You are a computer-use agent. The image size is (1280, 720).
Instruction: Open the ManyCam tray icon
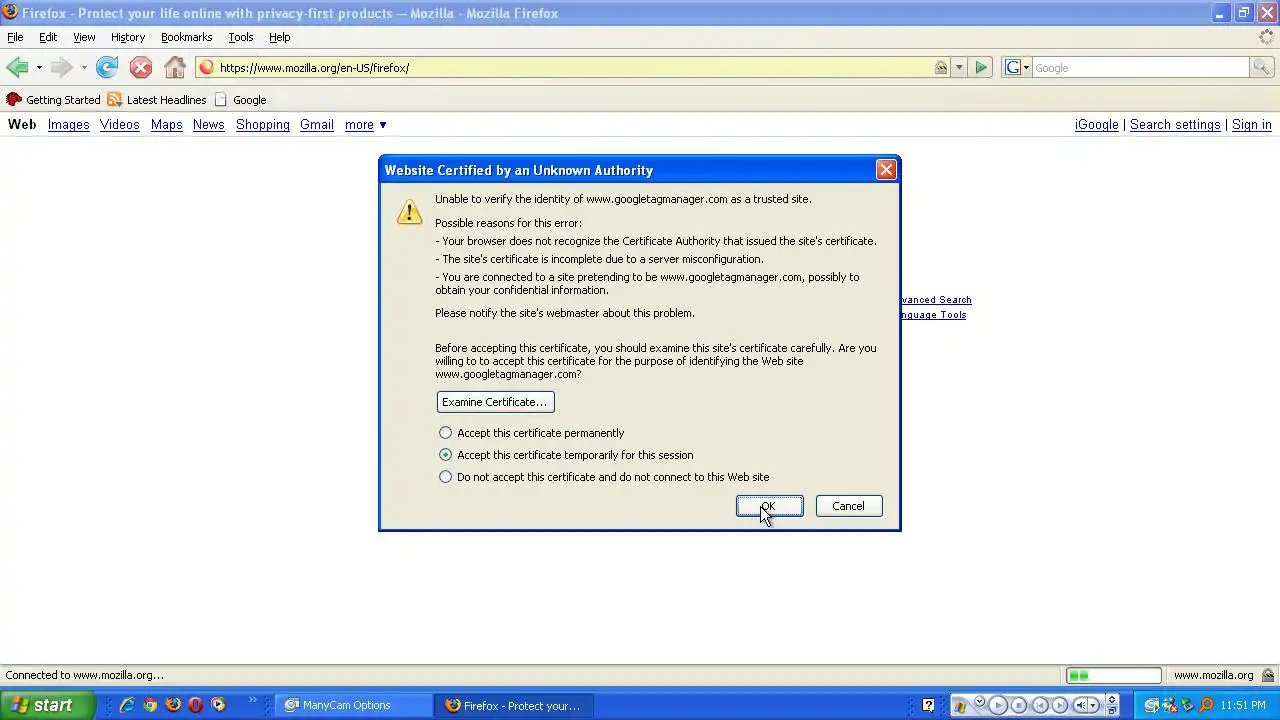(1150, 705)
